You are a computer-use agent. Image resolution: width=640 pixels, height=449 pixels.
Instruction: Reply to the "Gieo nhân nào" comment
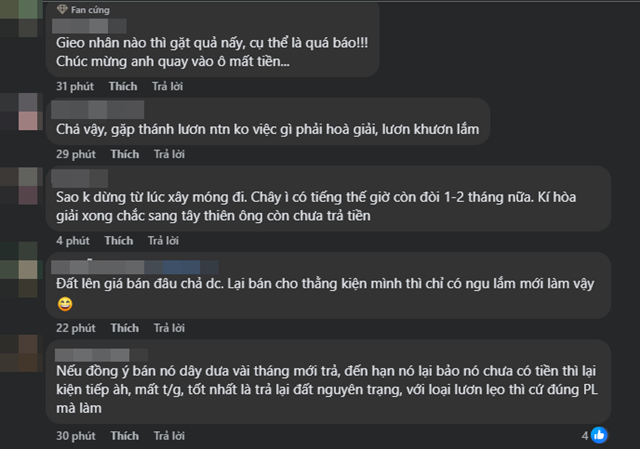(166, 85)
